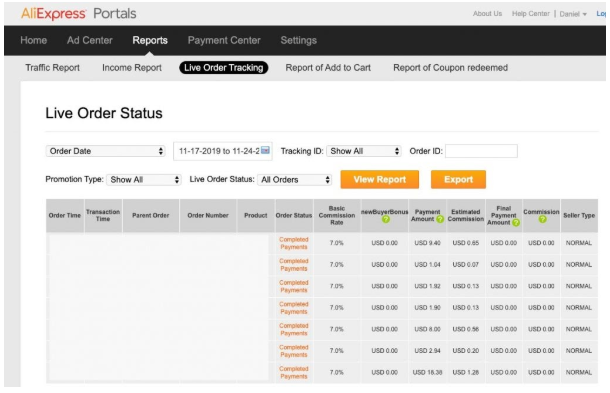Click the newBuyerBonus help question mark
The image size is (610, 393).
coord(385,219)
